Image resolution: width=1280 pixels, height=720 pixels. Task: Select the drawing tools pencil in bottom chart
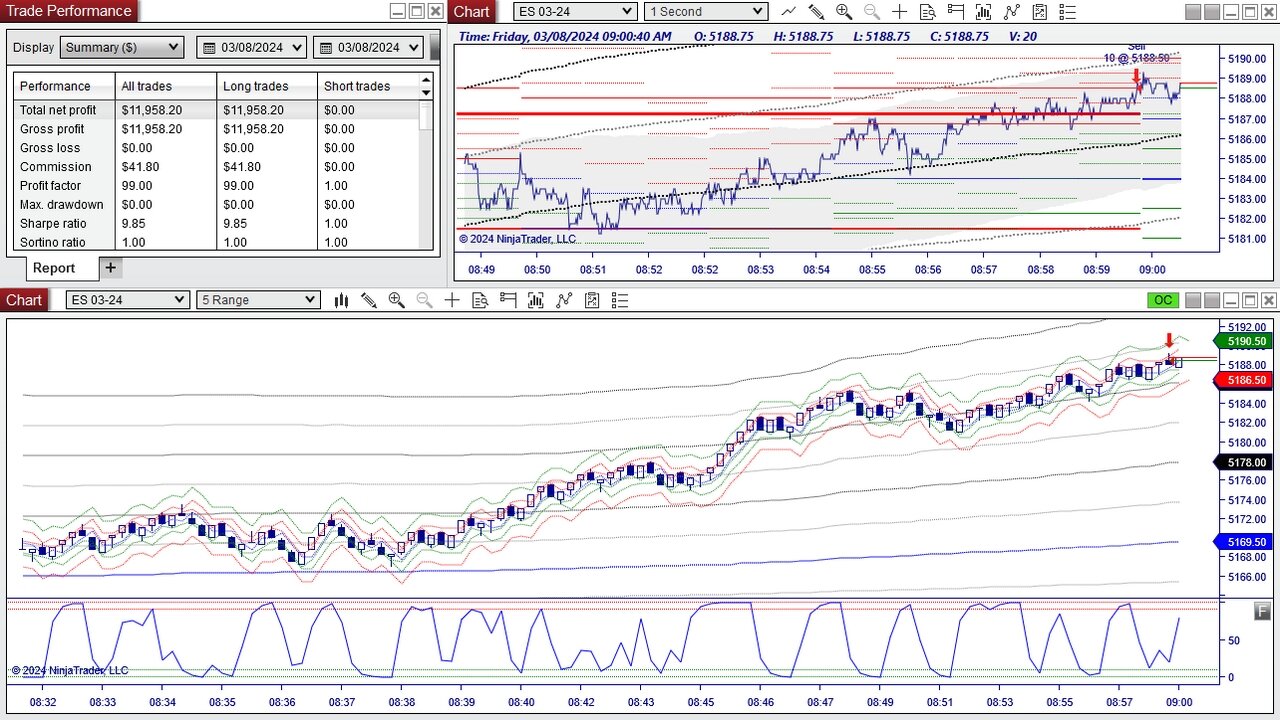369,300
